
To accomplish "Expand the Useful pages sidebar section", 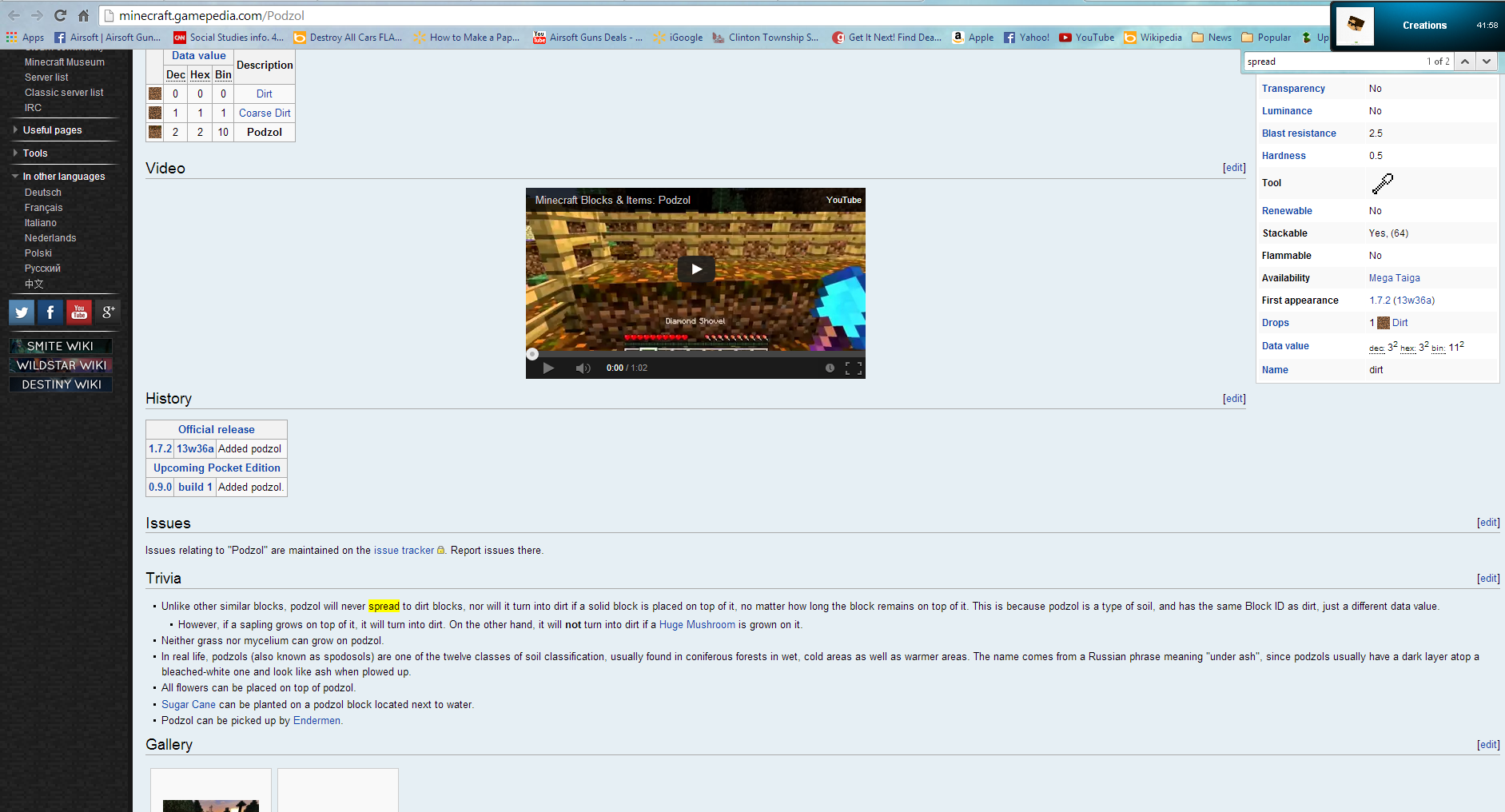I will pyautogui.click(x=52, y=130).
